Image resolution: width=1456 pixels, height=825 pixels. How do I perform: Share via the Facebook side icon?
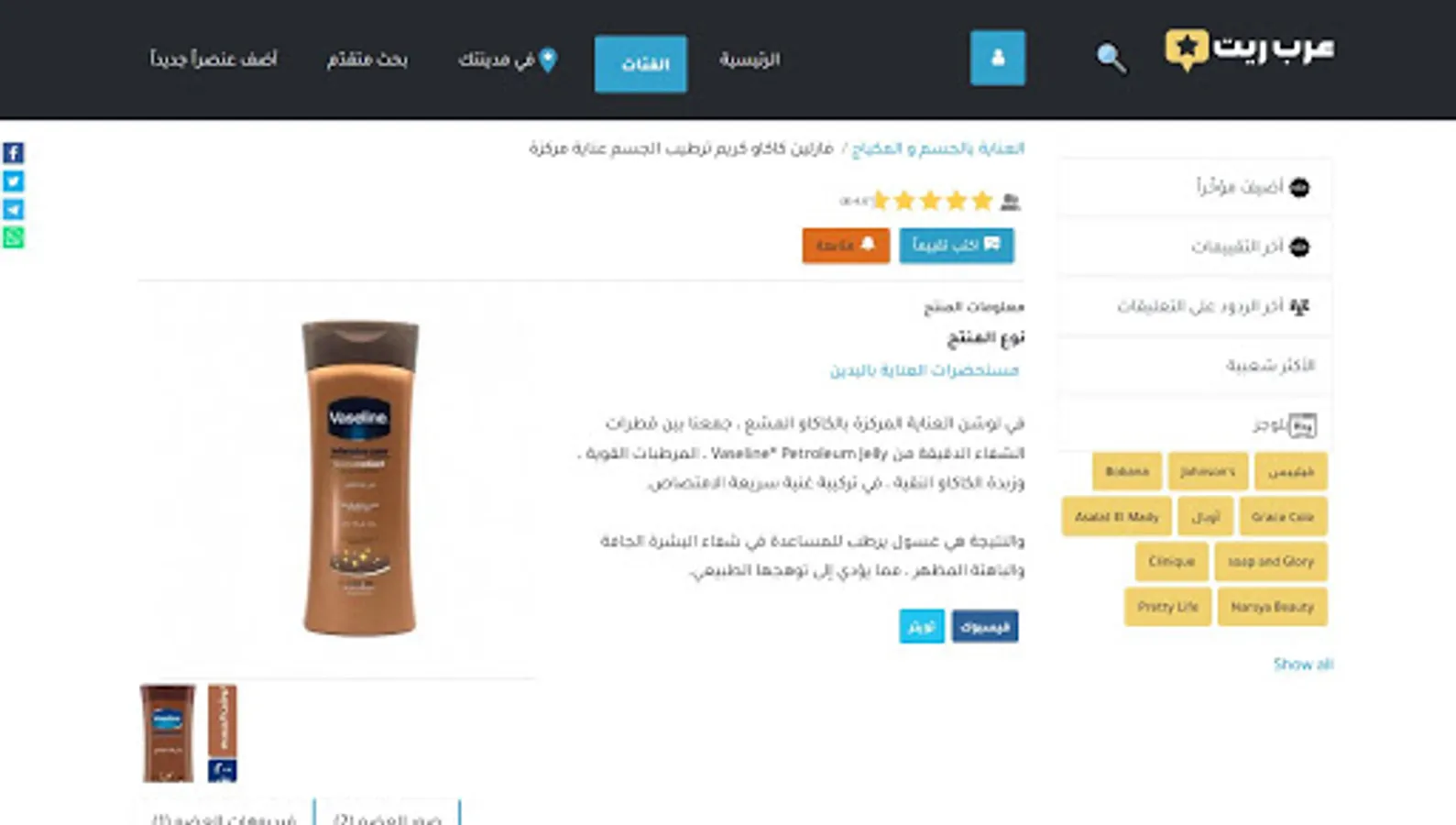(x=13, y=153)
